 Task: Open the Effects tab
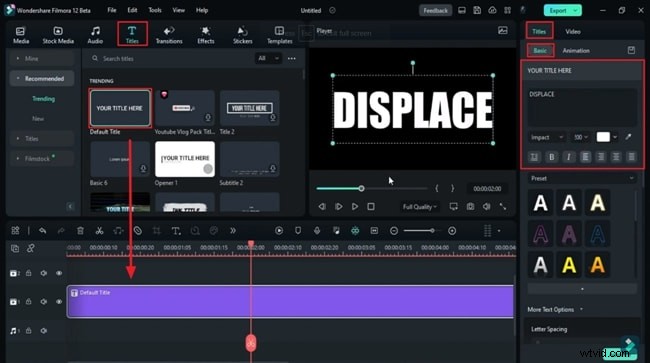[206, 35]
